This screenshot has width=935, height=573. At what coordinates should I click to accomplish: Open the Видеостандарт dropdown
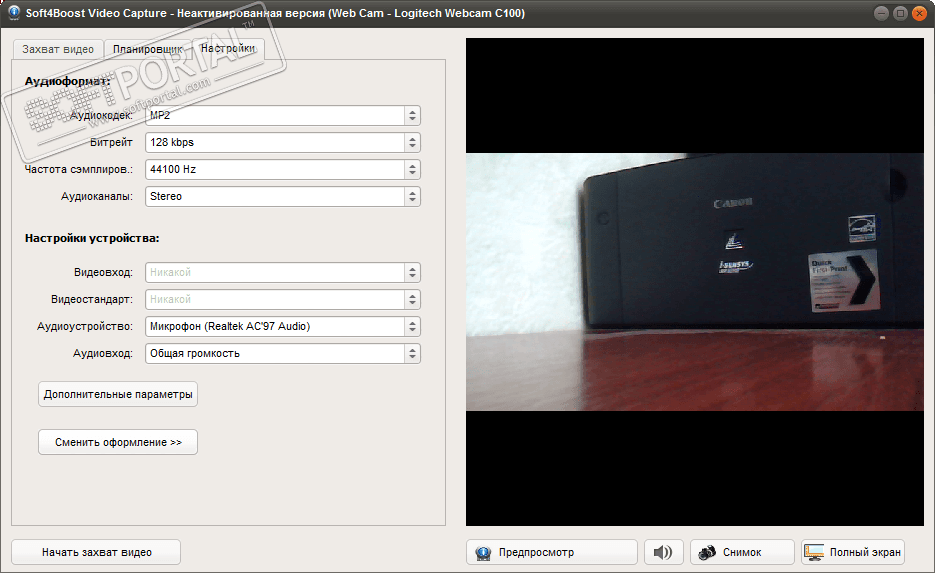[283, 299]
